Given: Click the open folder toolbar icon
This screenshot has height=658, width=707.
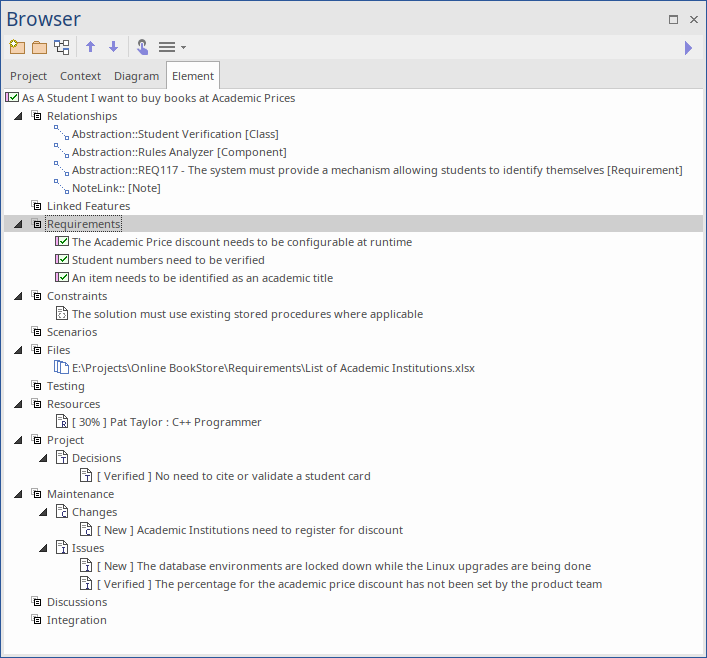Looking at the screenshot, I should pos(39,47).
